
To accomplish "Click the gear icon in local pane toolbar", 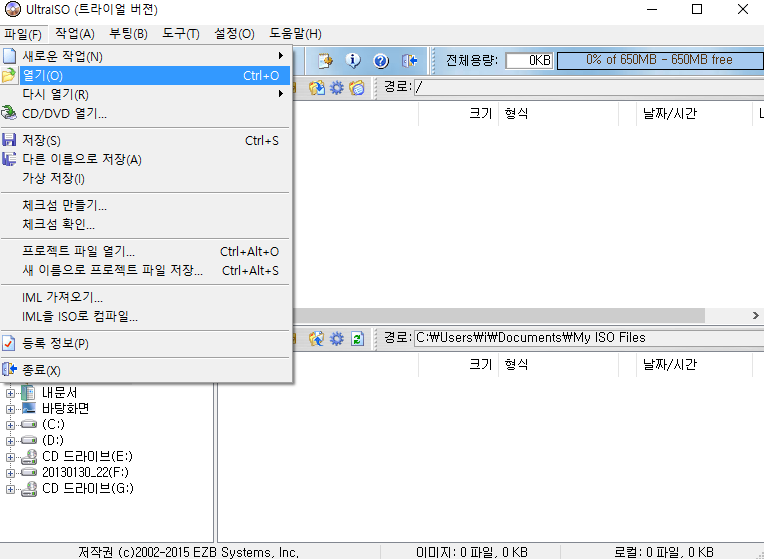I will (337, 338).
